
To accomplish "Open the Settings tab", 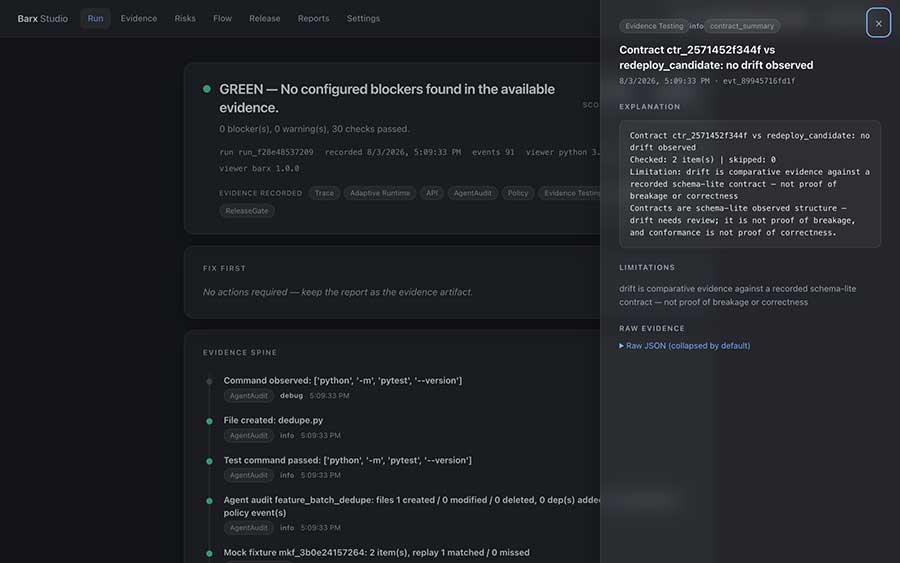I will [x=363, y=18].
